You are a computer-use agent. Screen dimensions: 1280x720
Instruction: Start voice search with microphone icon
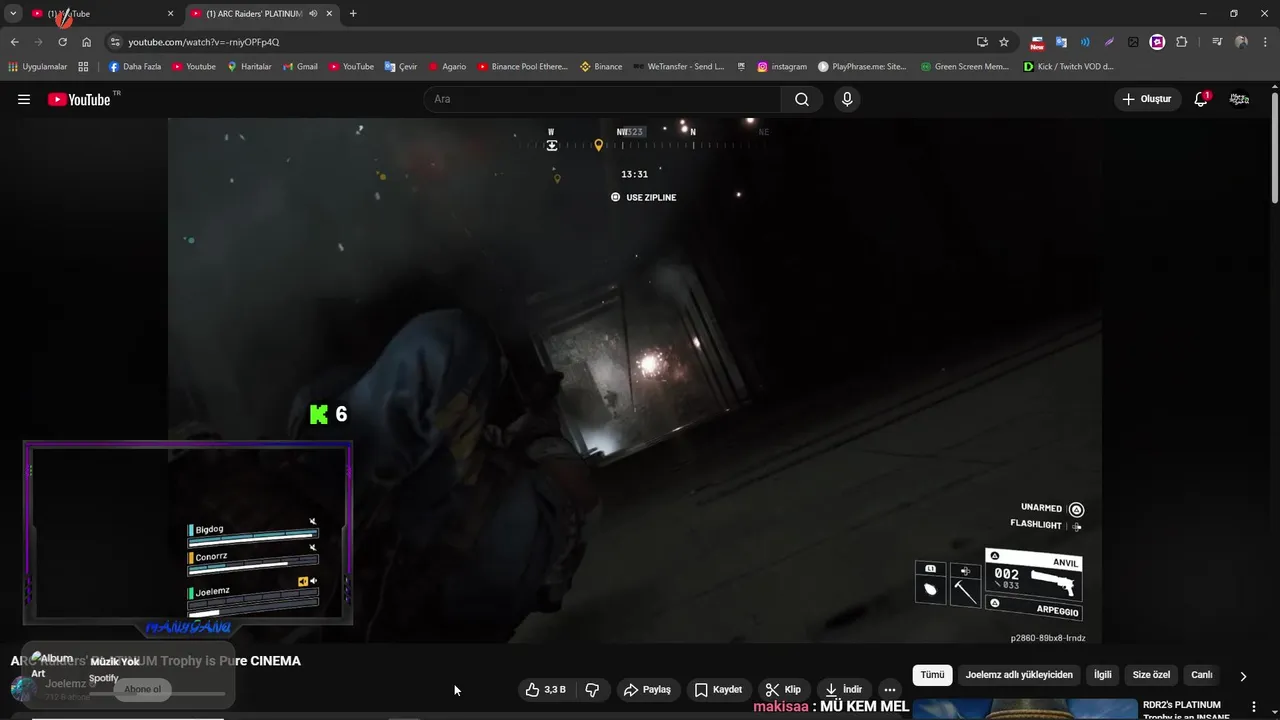[x=847, y=99]
